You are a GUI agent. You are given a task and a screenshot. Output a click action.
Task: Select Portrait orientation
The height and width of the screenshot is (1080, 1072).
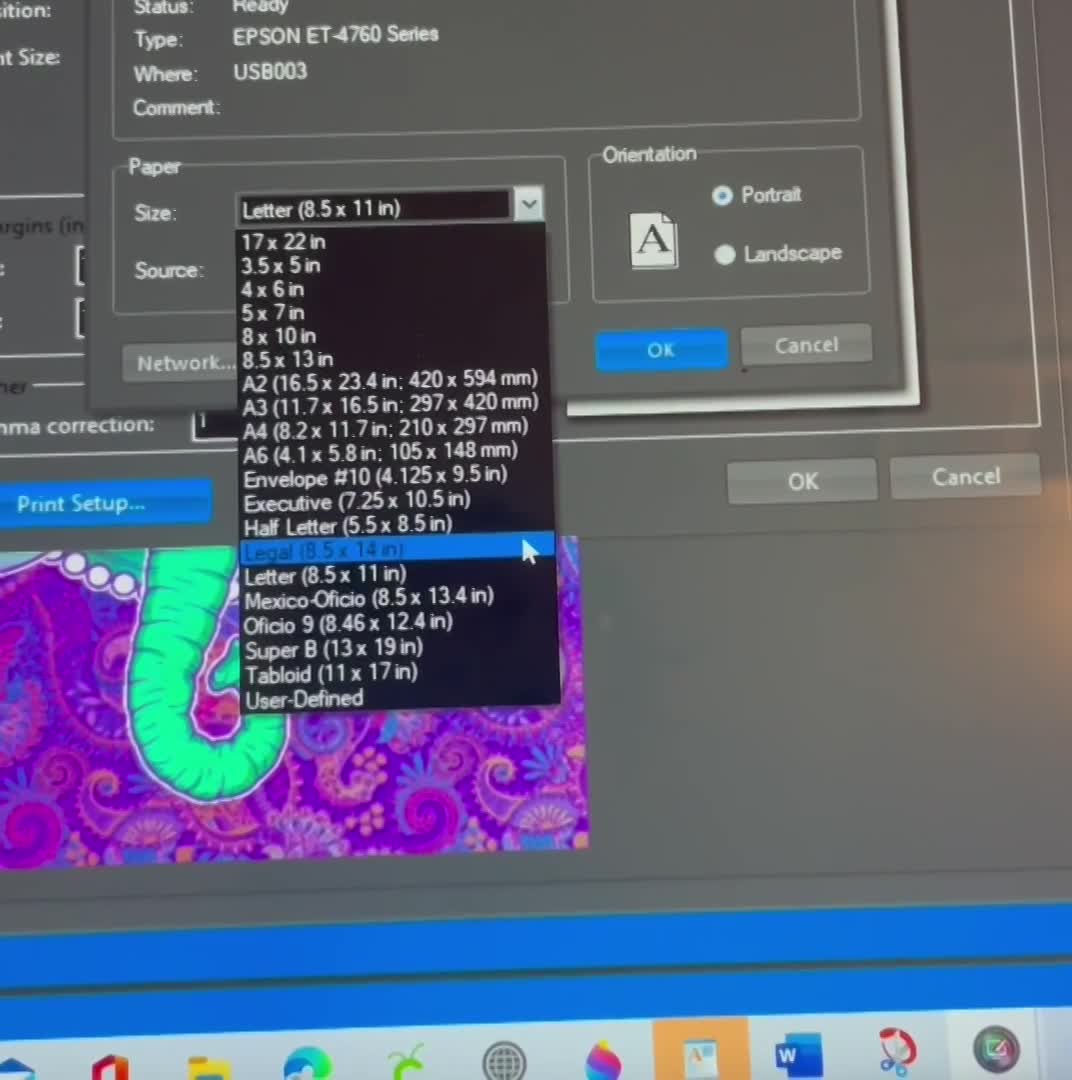[723, 196]
